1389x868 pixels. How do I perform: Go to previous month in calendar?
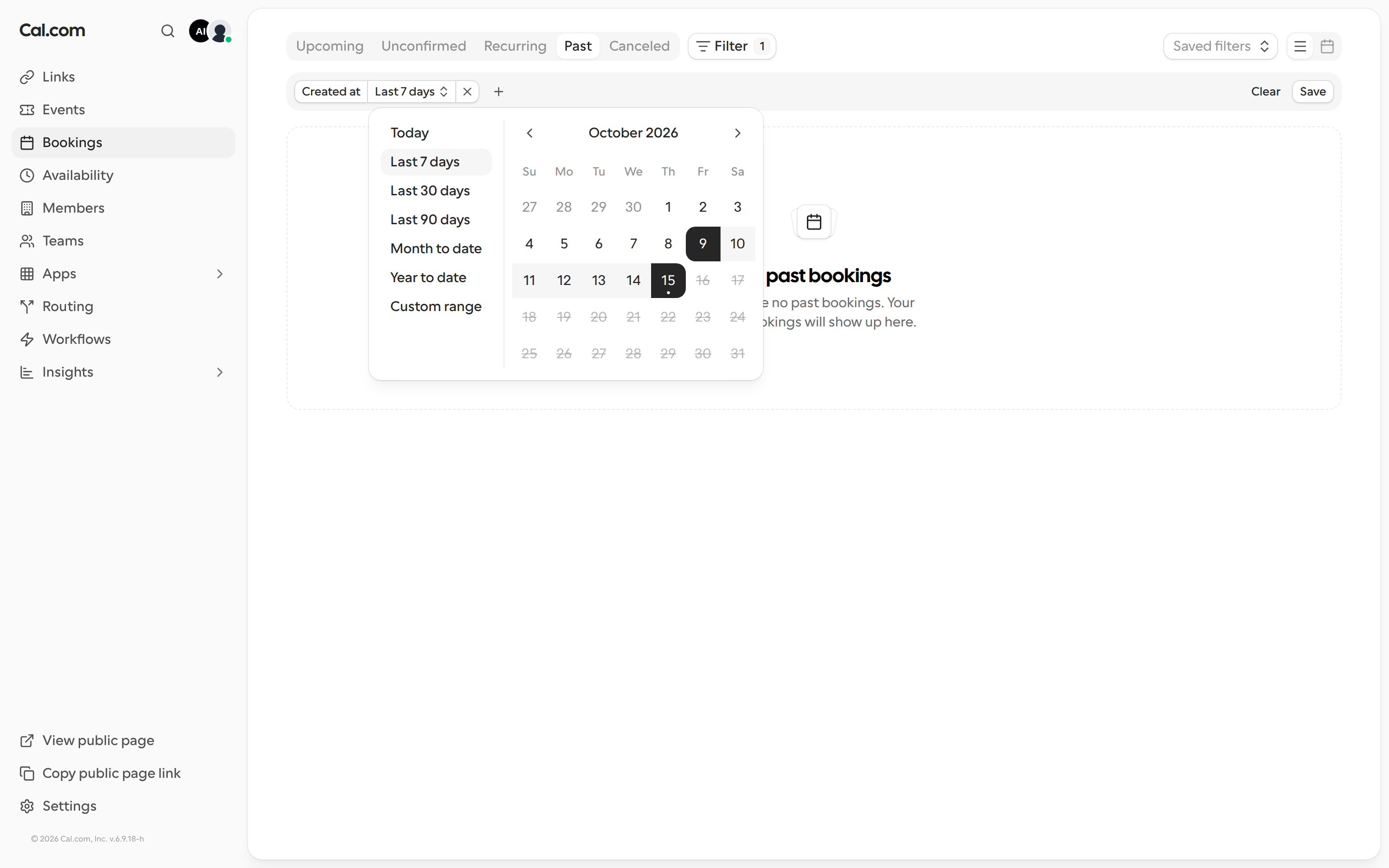pyautogui.click(x=529, y=133)
